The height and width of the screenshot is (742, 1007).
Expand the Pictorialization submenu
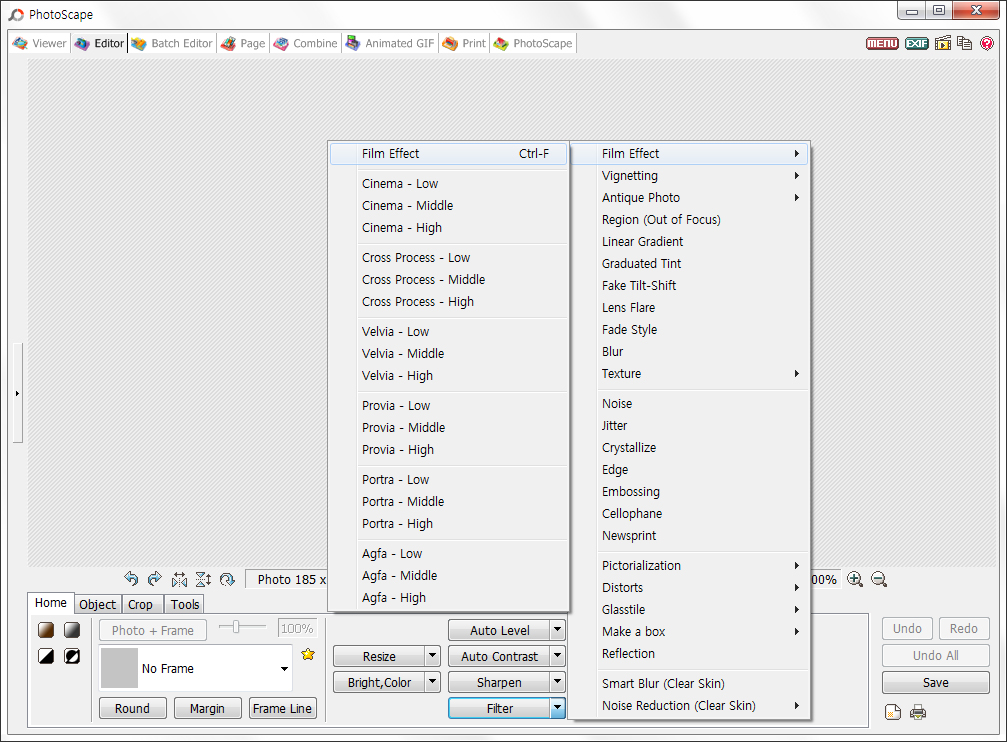pos(689,565)
